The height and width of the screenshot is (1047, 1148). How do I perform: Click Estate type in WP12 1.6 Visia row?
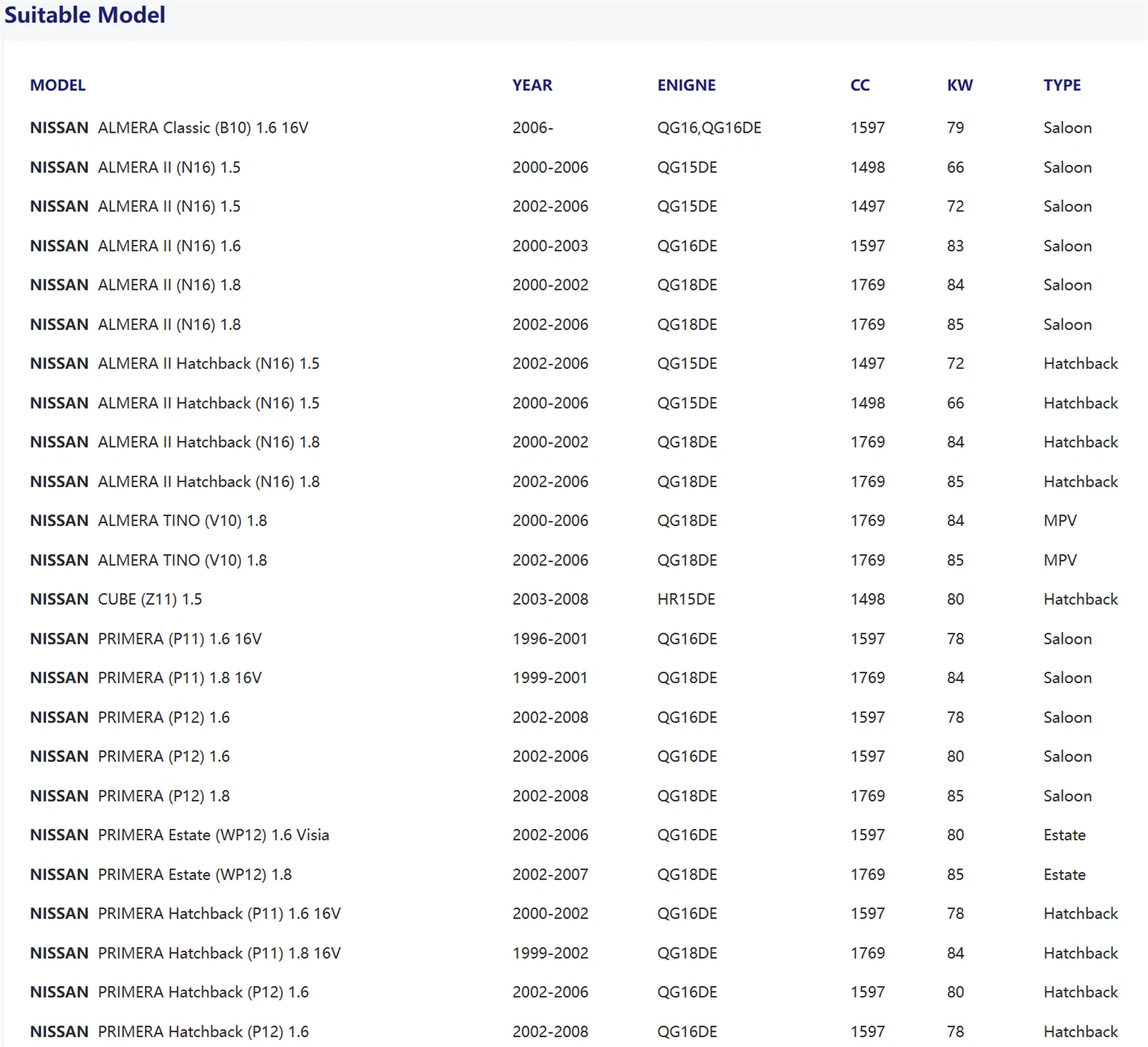(1065, 835)
